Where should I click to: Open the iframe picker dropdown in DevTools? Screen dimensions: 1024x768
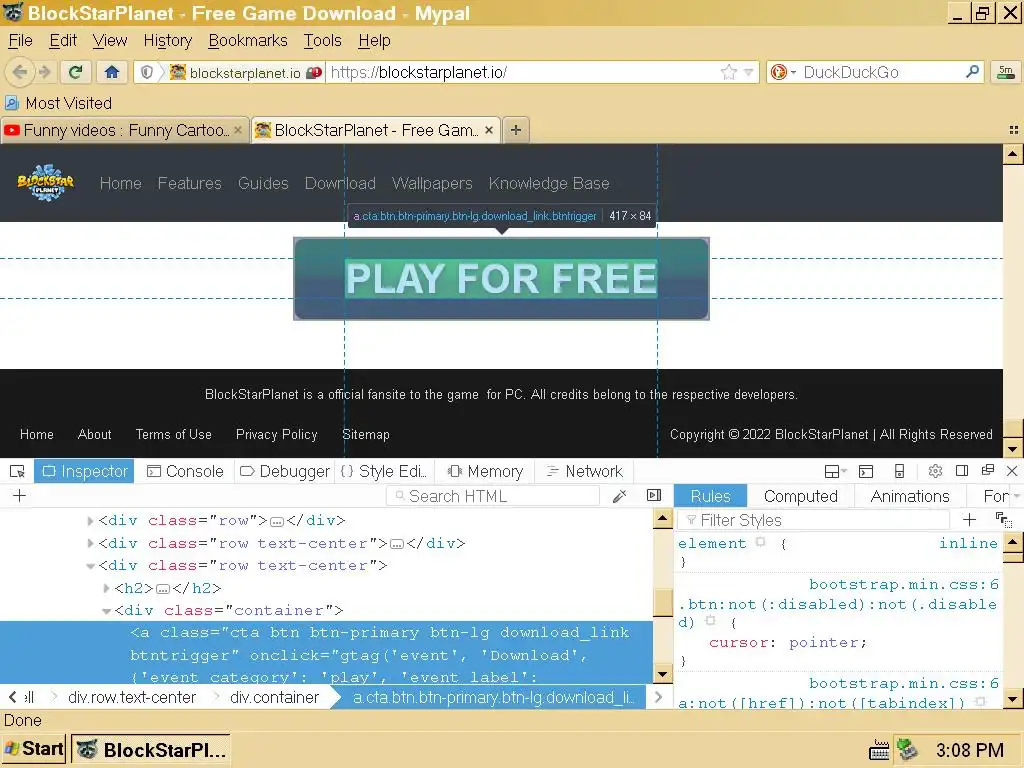point(835,472)
